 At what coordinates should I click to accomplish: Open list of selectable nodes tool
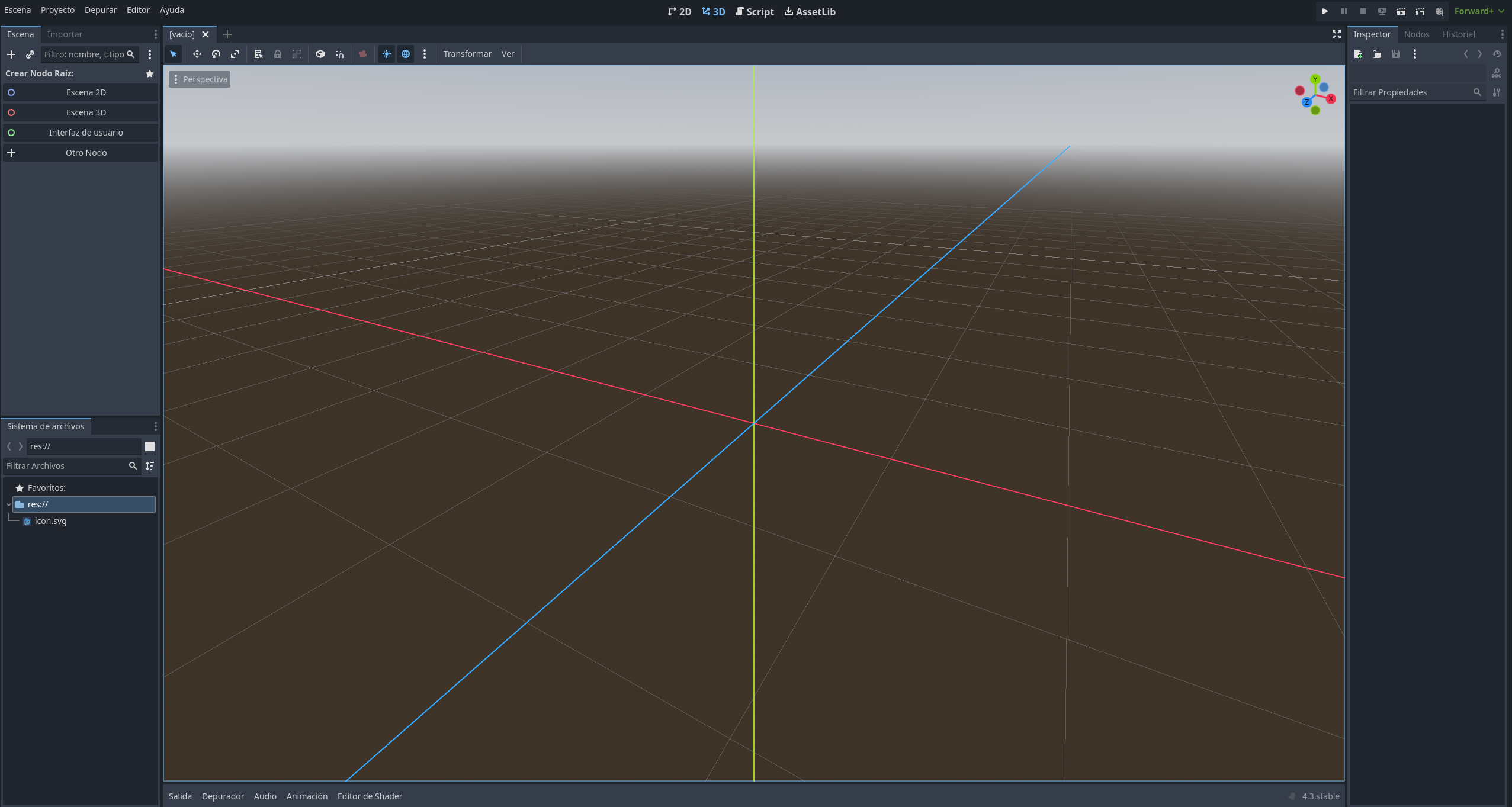[259, 54]
